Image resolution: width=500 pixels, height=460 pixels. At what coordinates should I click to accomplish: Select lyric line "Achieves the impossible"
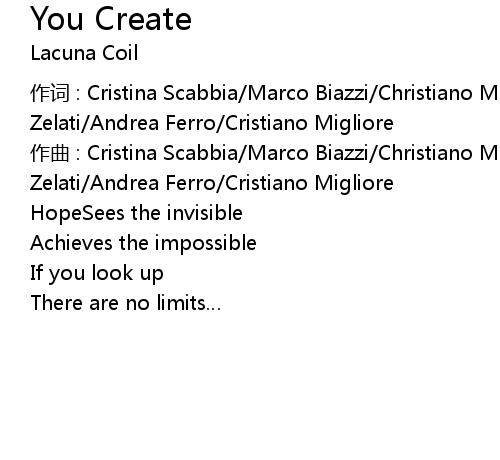[x=143, y=243]
